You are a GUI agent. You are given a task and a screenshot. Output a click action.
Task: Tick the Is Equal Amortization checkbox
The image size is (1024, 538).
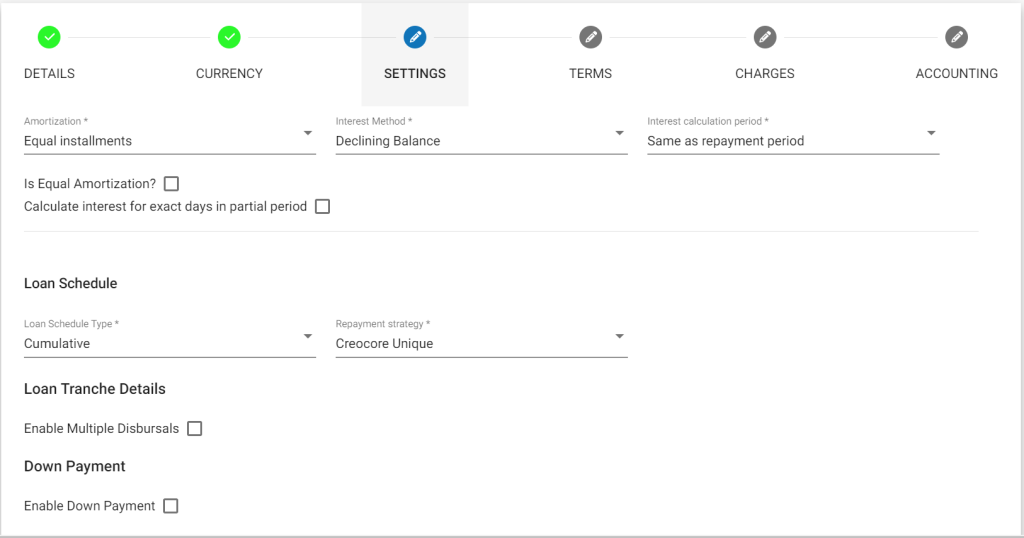click(x=171, y=184)
